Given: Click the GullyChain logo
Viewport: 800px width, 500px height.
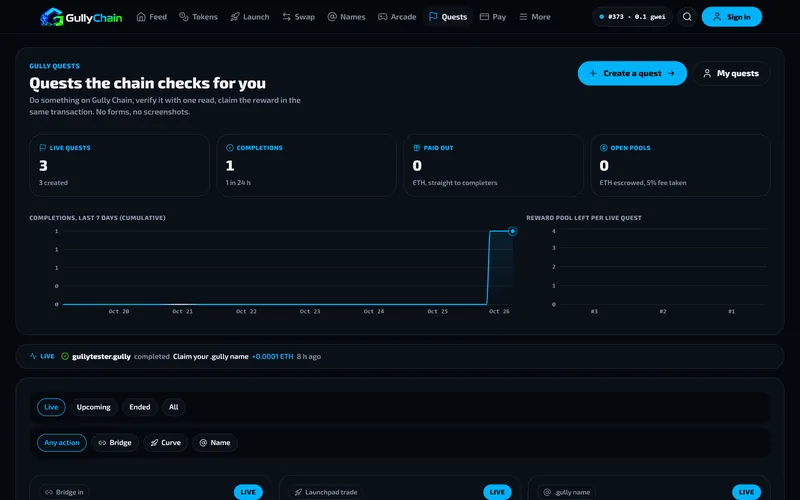Looking at the screenshot, I should (x=81, y=17).
